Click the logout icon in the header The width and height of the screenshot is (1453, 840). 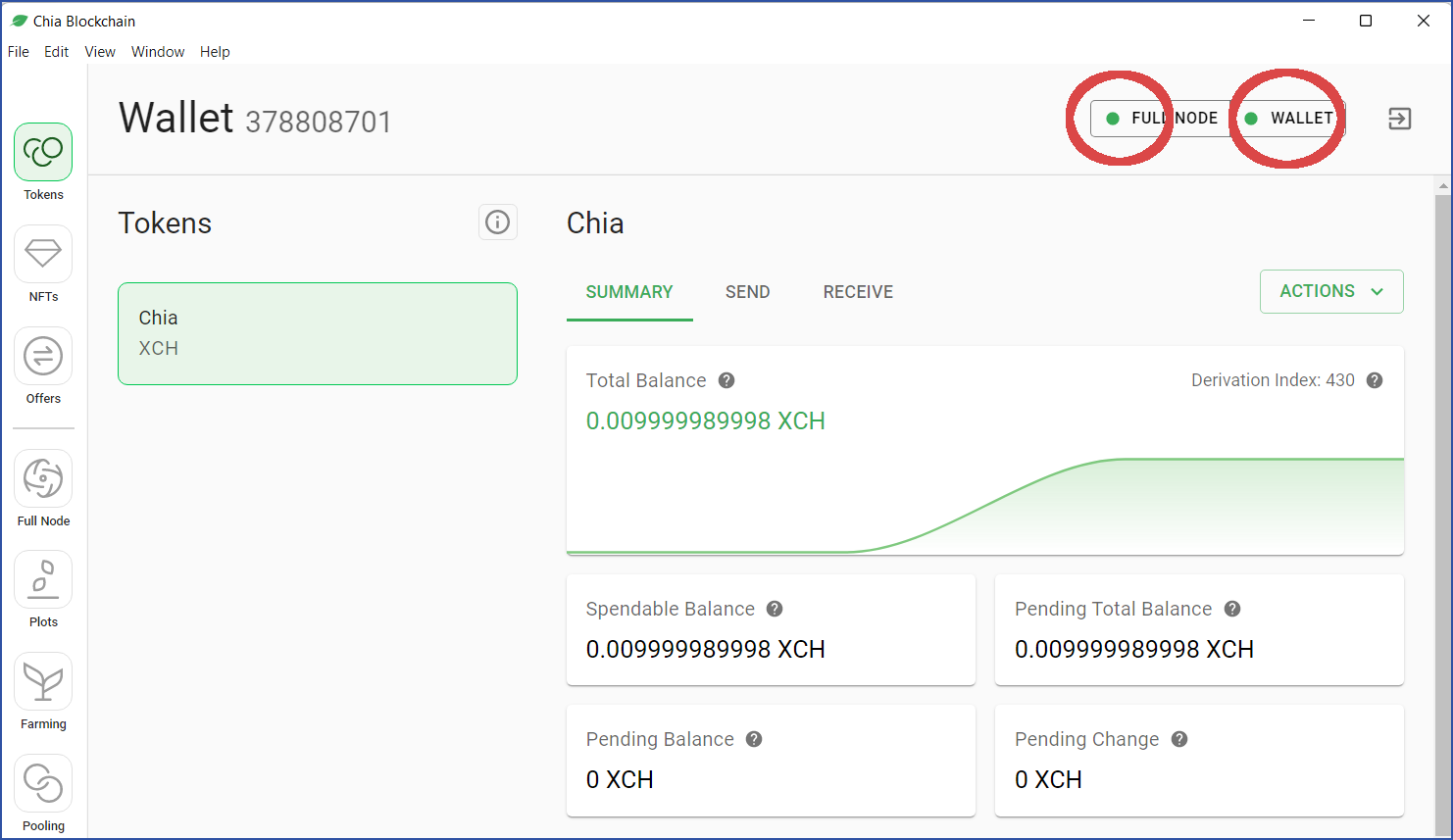[1400, 119]
